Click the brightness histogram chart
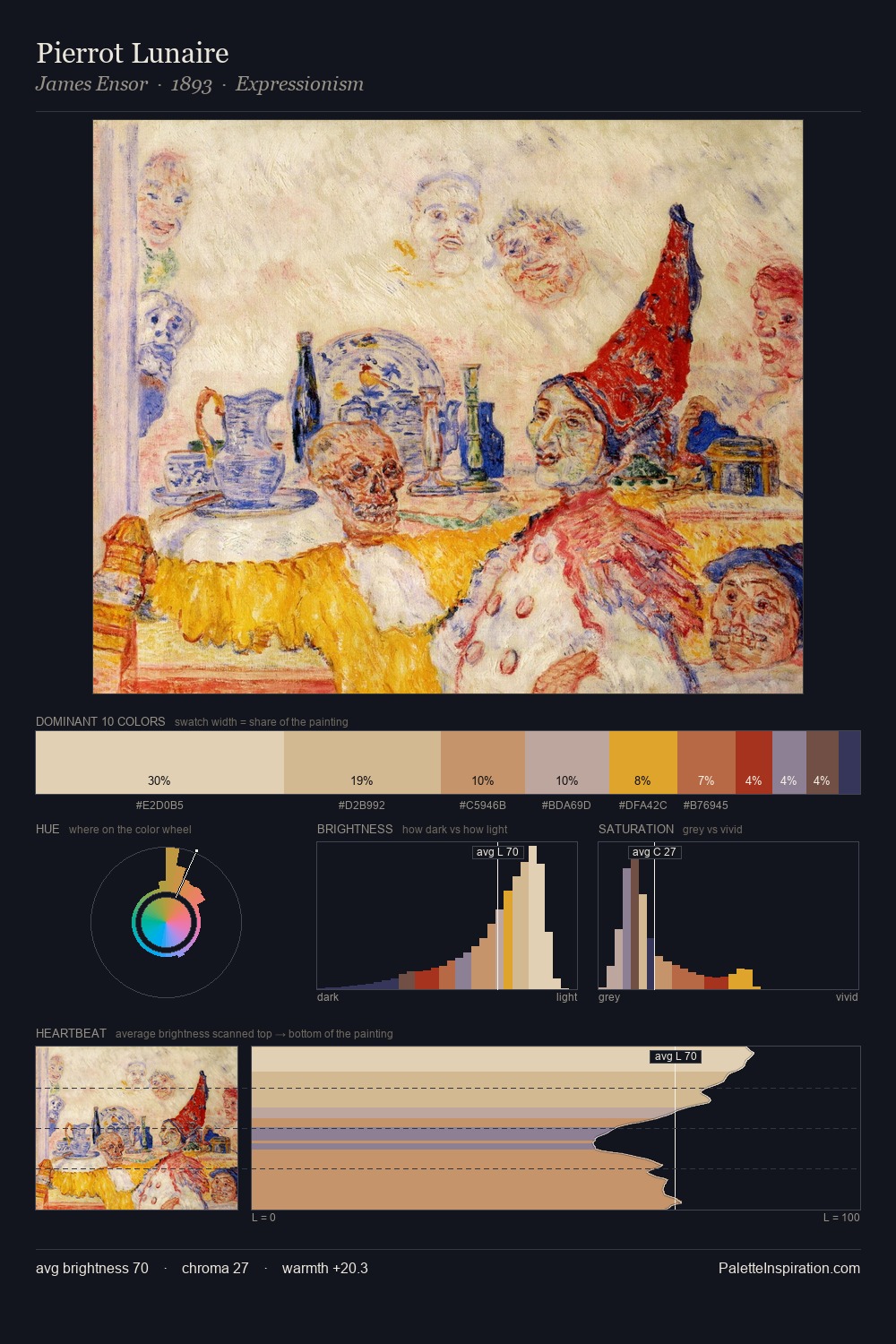896x1344 pixels. click(x=447, y=916)
